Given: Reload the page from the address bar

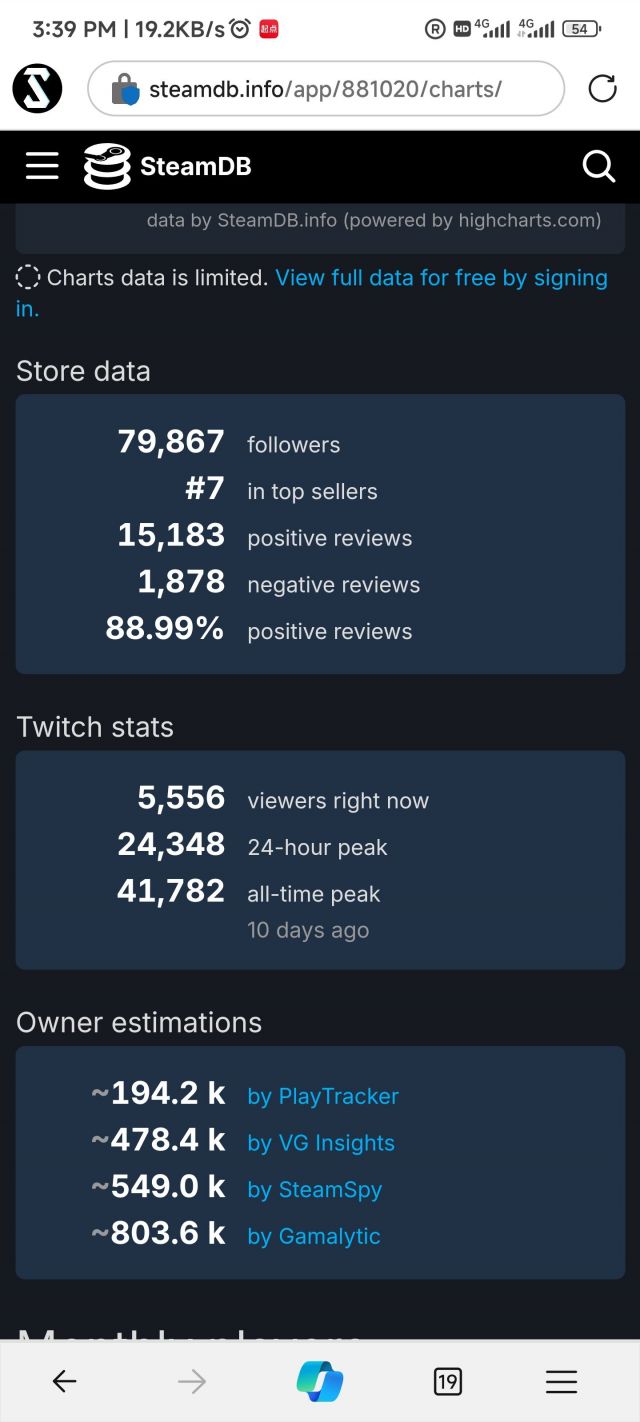Looking at the screenshot, I should coord(602,90).
